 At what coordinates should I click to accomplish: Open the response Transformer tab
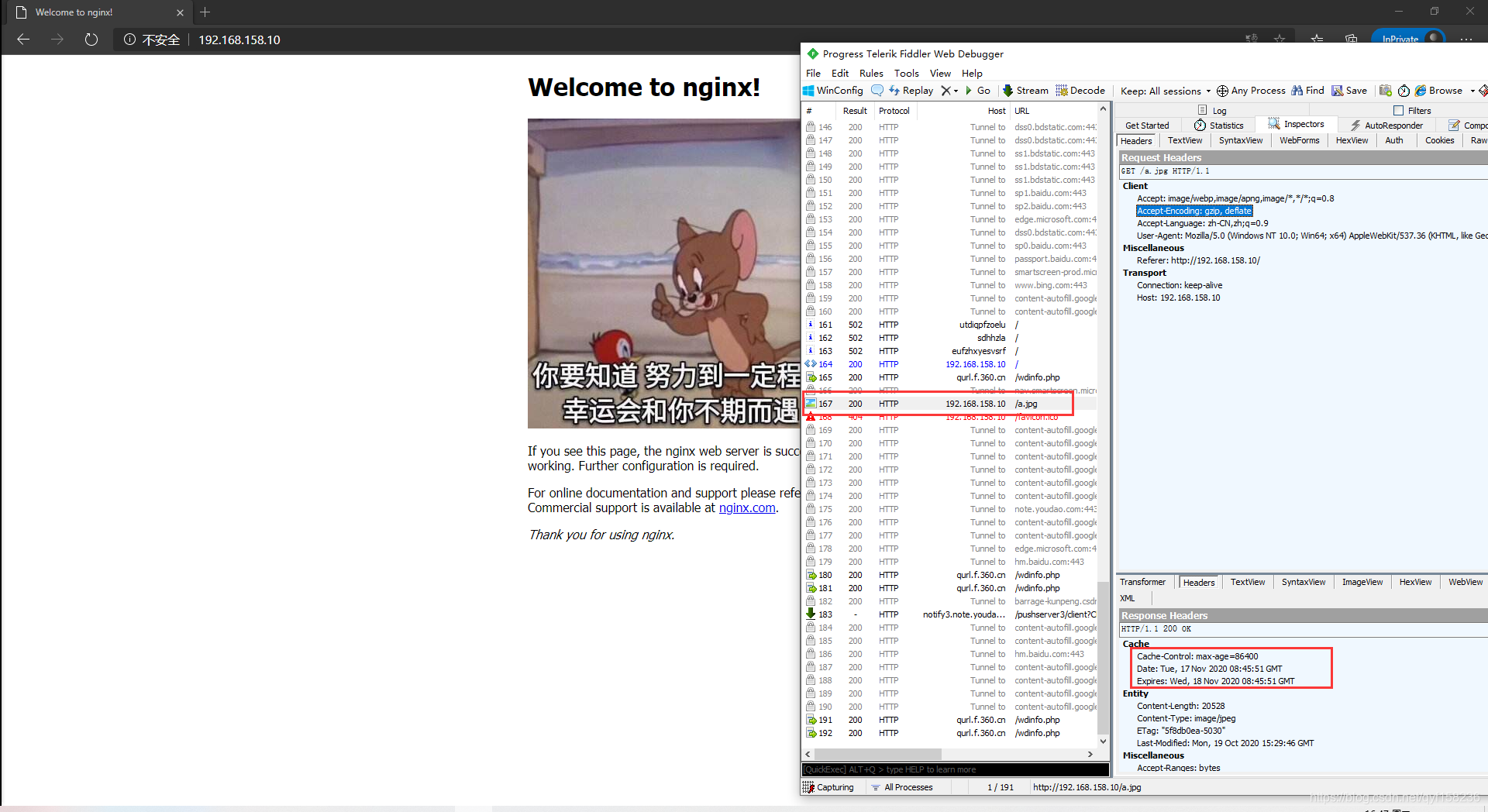pyautogui.click(x=1142, y=582)
